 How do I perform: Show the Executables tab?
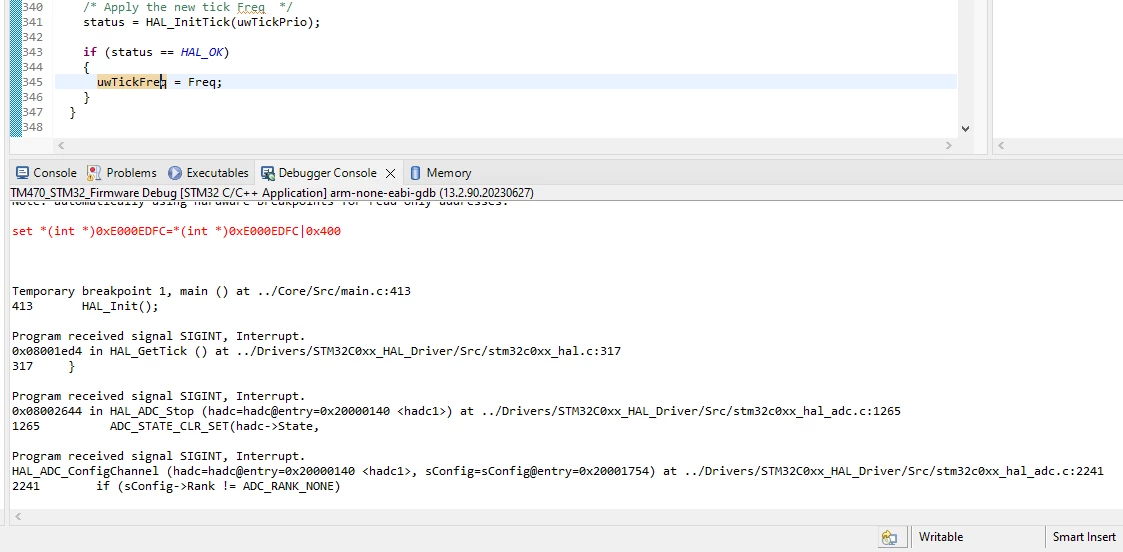(208, 173)
